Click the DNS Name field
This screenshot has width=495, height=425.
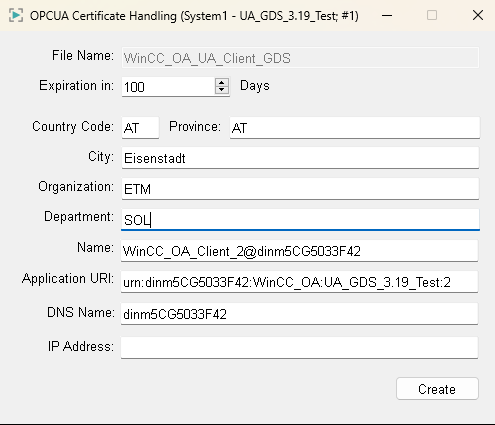click(299, 314)
